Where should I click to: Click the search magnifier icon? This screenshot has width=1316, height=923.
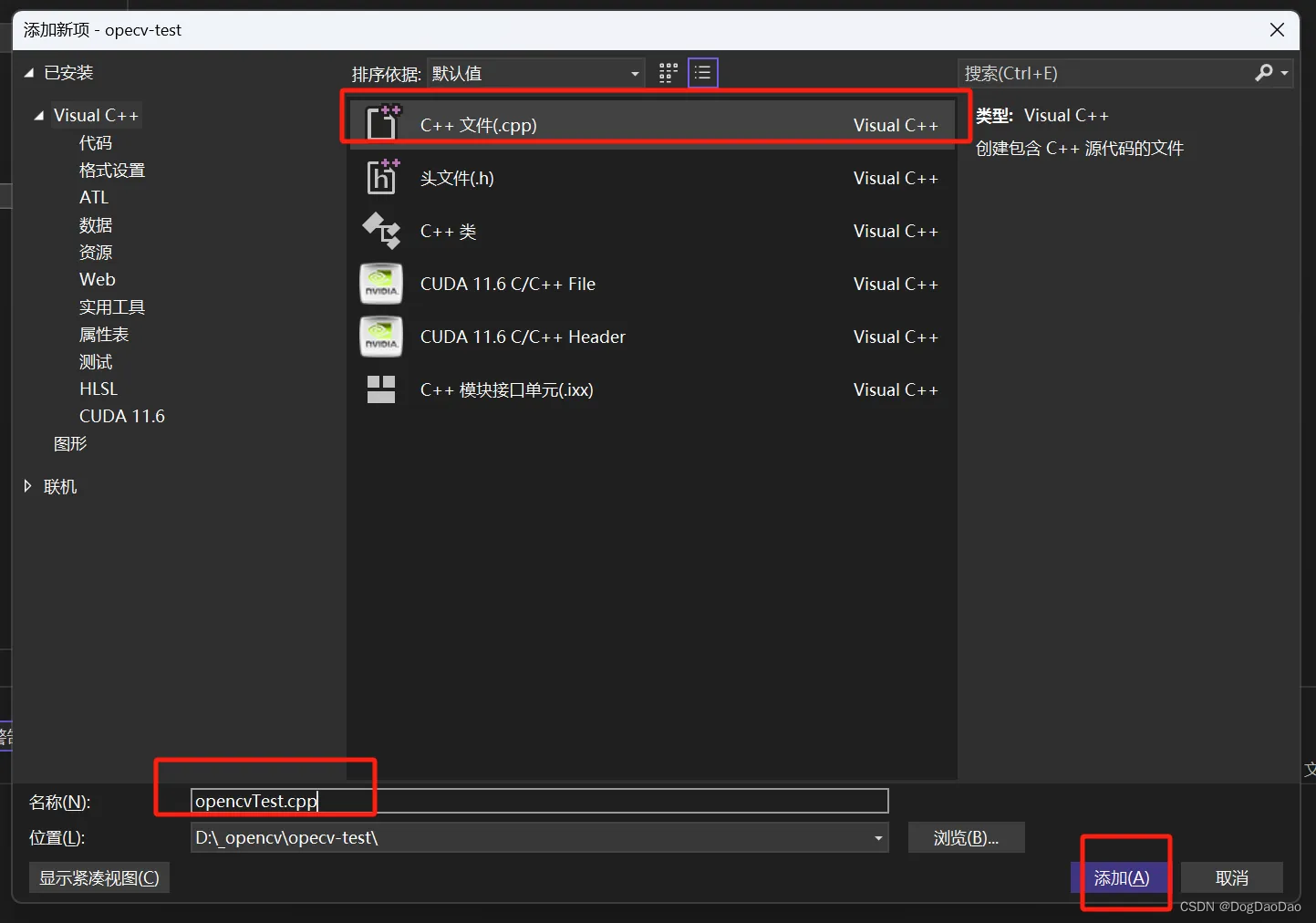pos(1263,73)
